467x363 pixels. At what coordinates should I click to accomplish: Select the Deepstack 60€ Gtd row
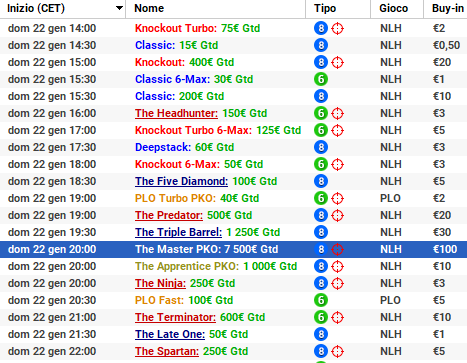(x=233, y=147)
